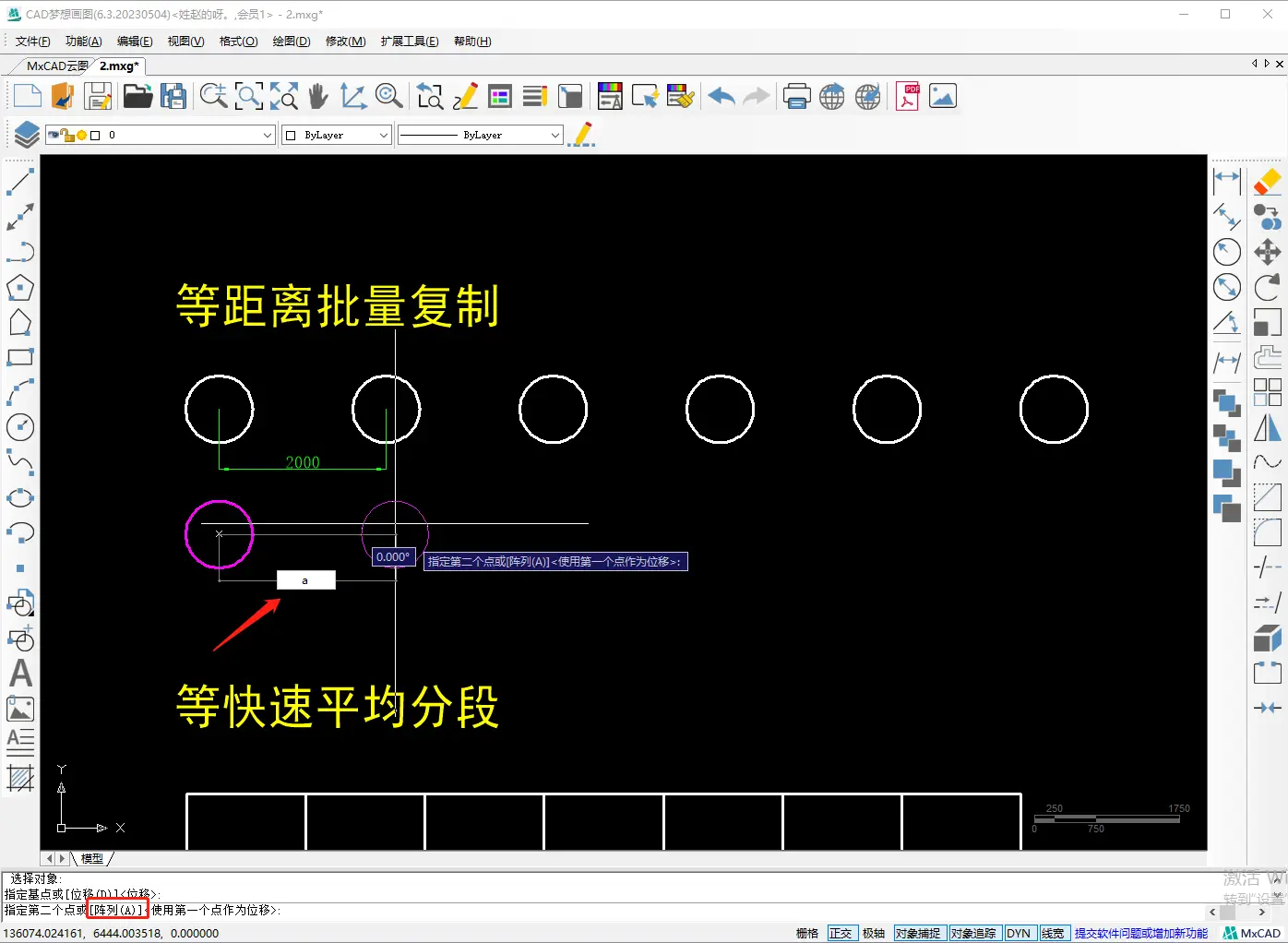
Task: Select the Line drawing tool
Action: pos(20,182)
